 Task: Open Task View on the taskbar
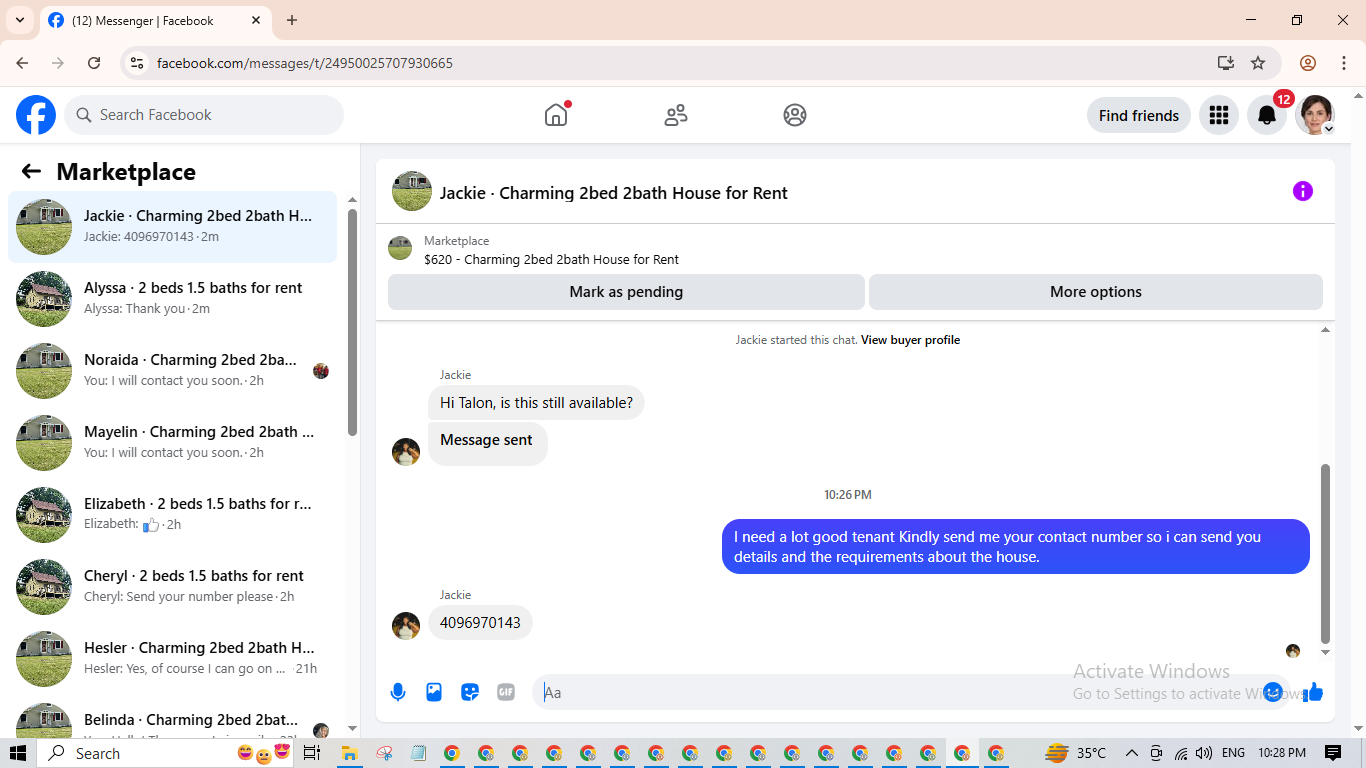[x=311, y=753]
